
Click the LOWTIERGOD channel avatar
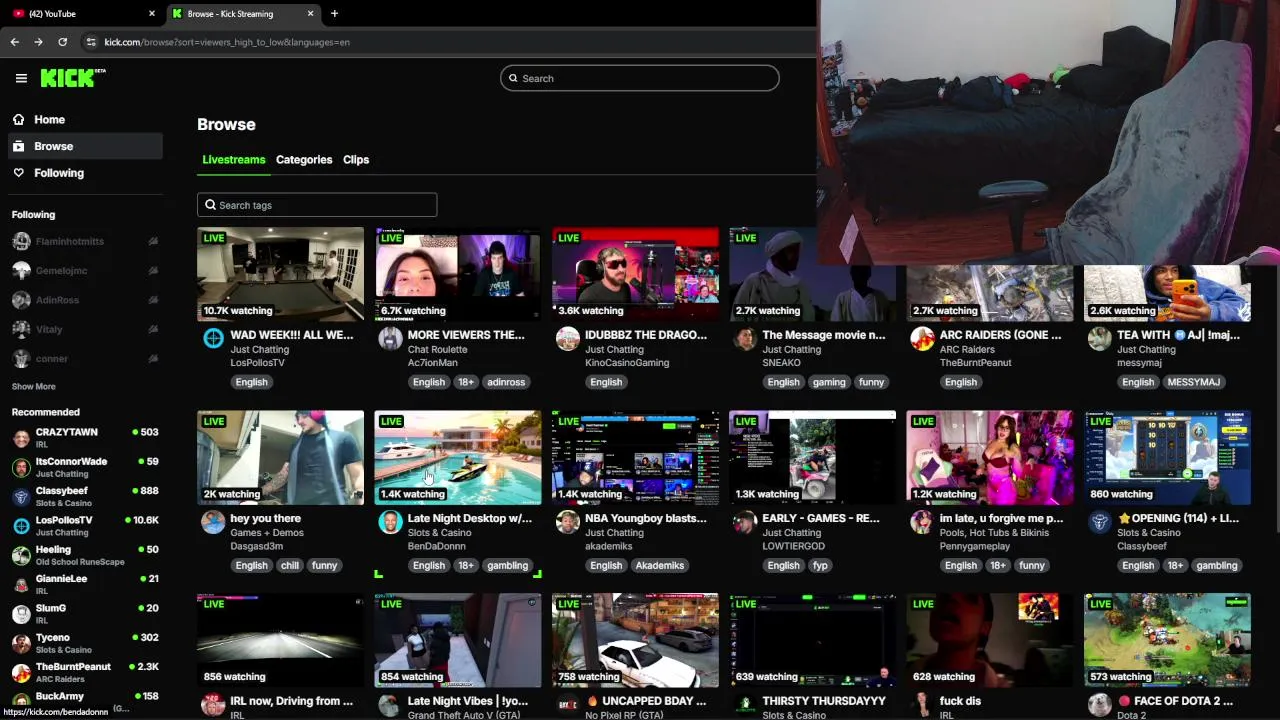click(745, 522)
